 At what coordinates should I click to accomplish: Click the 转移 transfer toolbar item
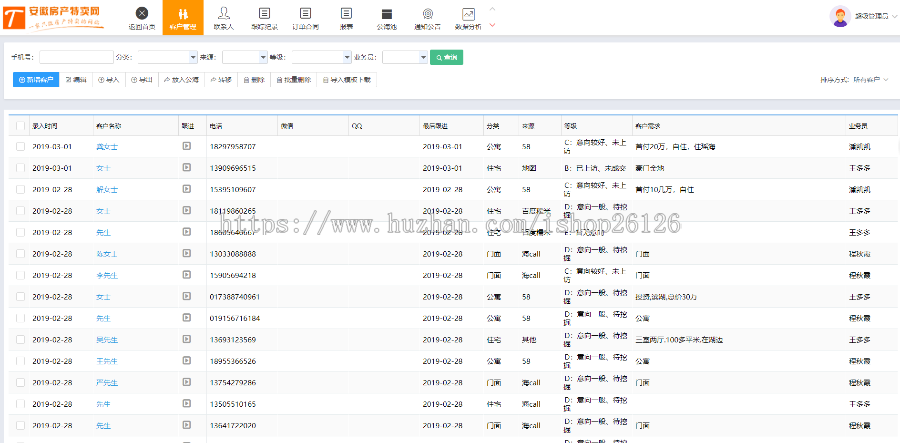tap(221, 80)
